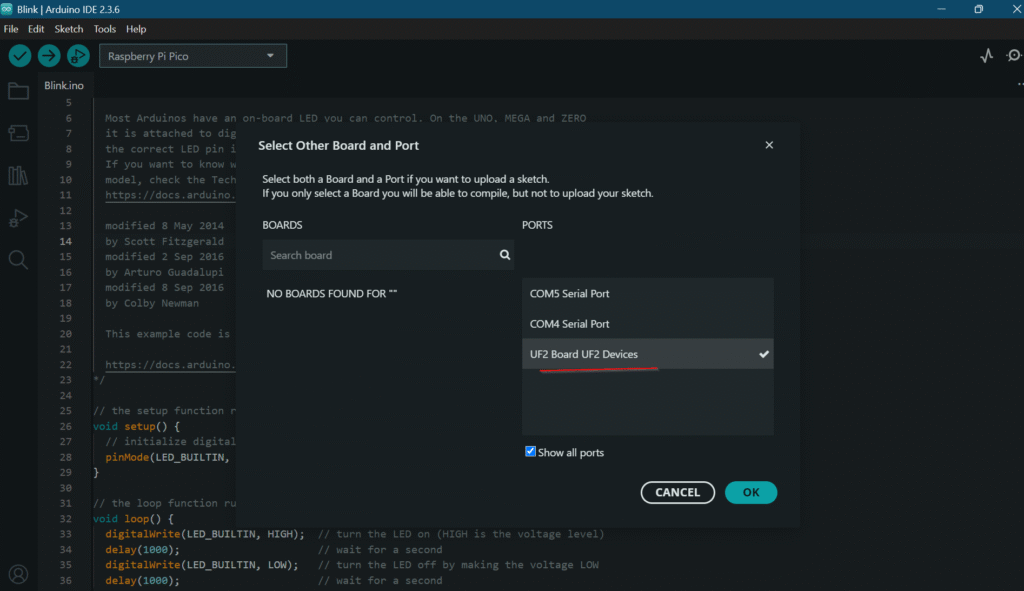Click line number 14 in the gutter
Viewport: 1024px width, 591px height.
[66, 242]
